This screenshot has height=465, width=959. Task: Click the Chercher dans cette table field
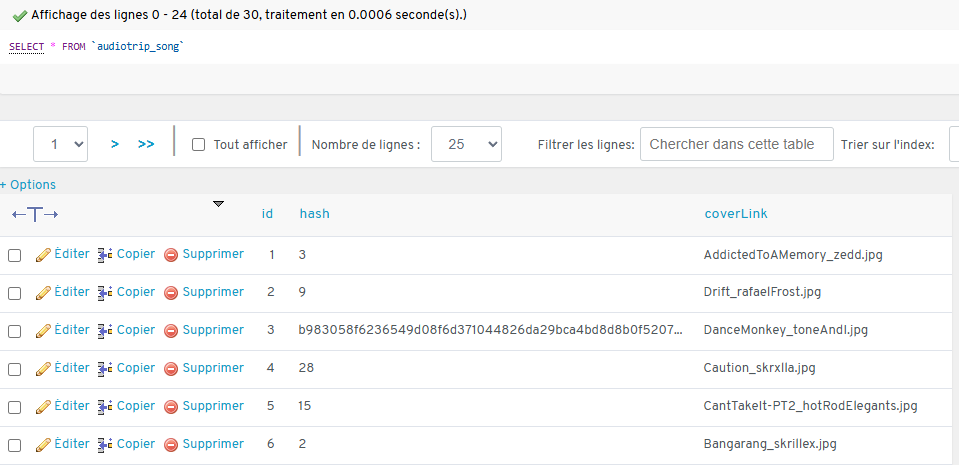click(736, 144)
